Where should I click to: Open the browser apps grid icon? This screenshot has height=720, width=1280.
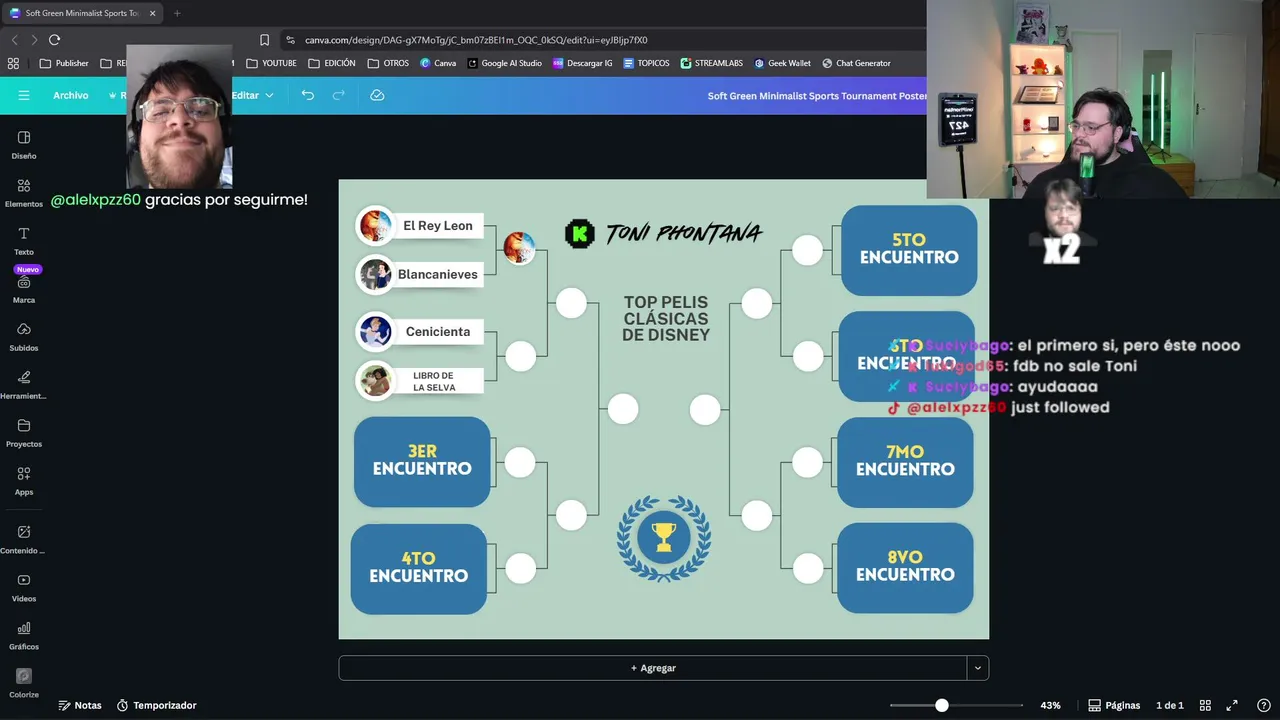(13, 63)
